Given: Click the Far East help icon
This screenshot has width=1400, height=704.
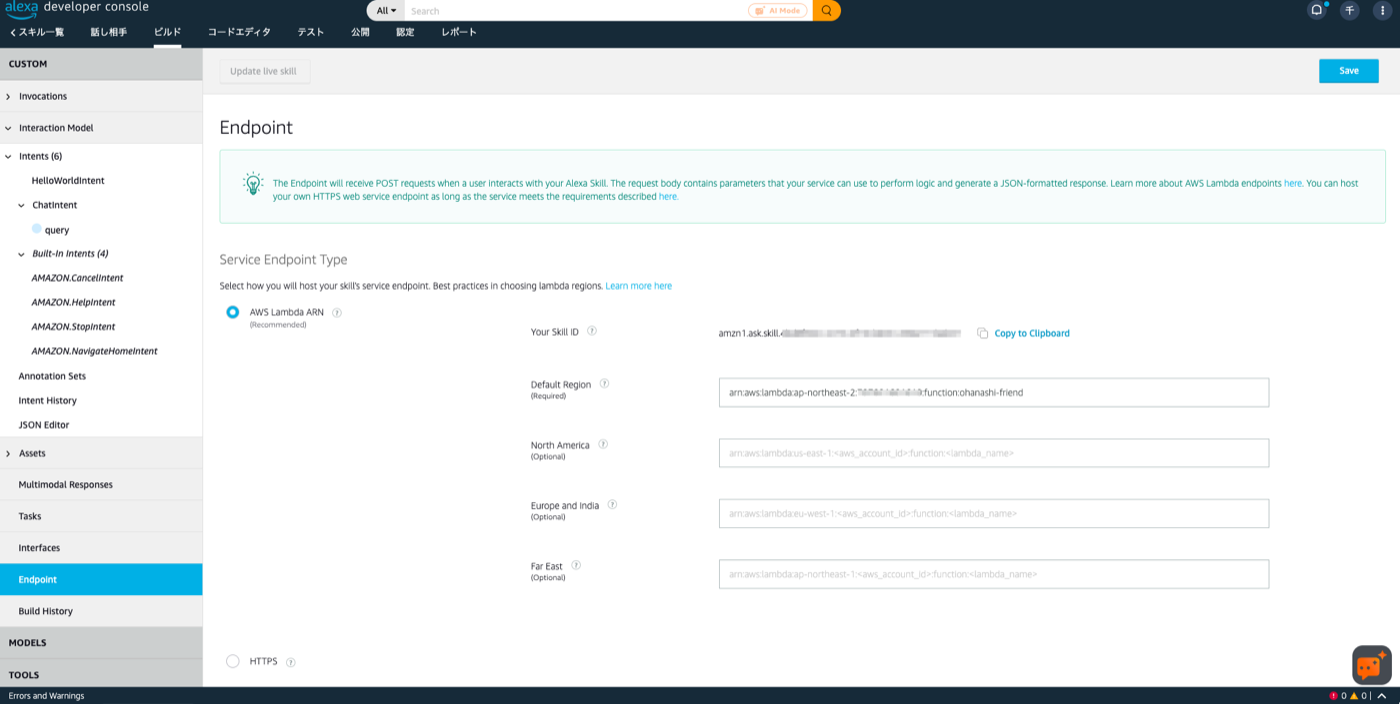Looking at the screenshot, I should (576, 565).
